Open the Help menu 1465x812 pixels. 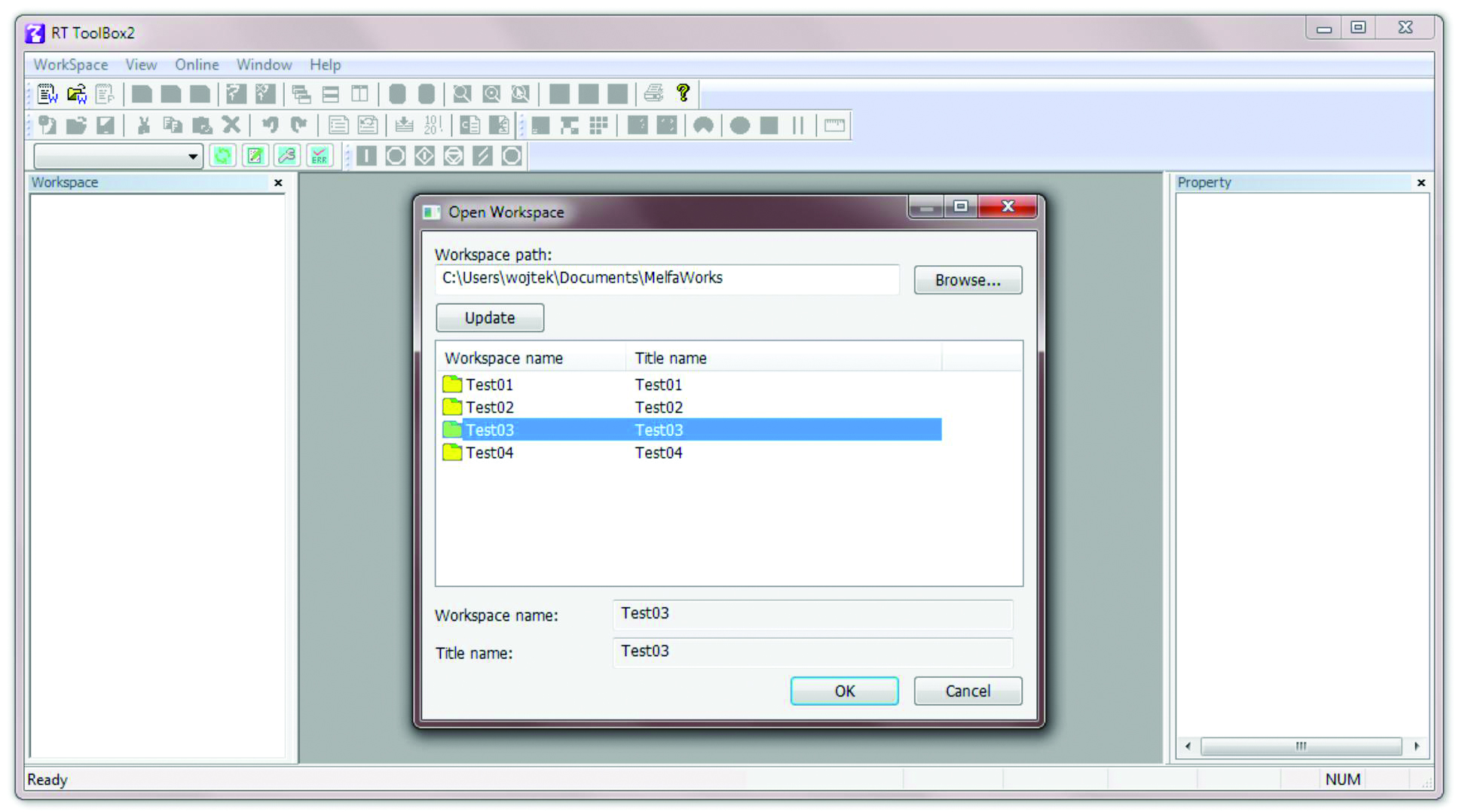[x=325, y=65]
